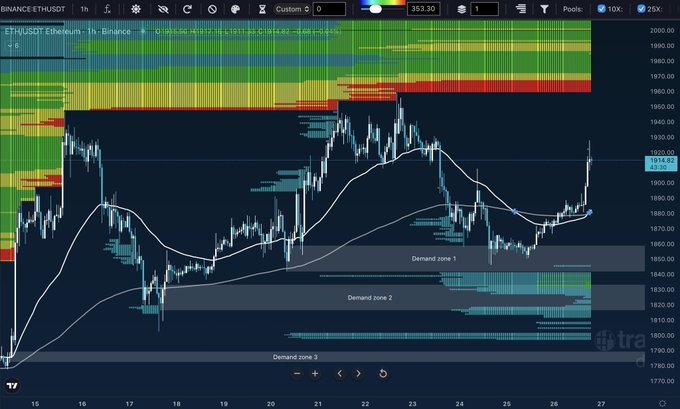Click the hourglass time icon
Image resolution: width=680 pixels, height=409 pixels.
click(x=262, y=9)
